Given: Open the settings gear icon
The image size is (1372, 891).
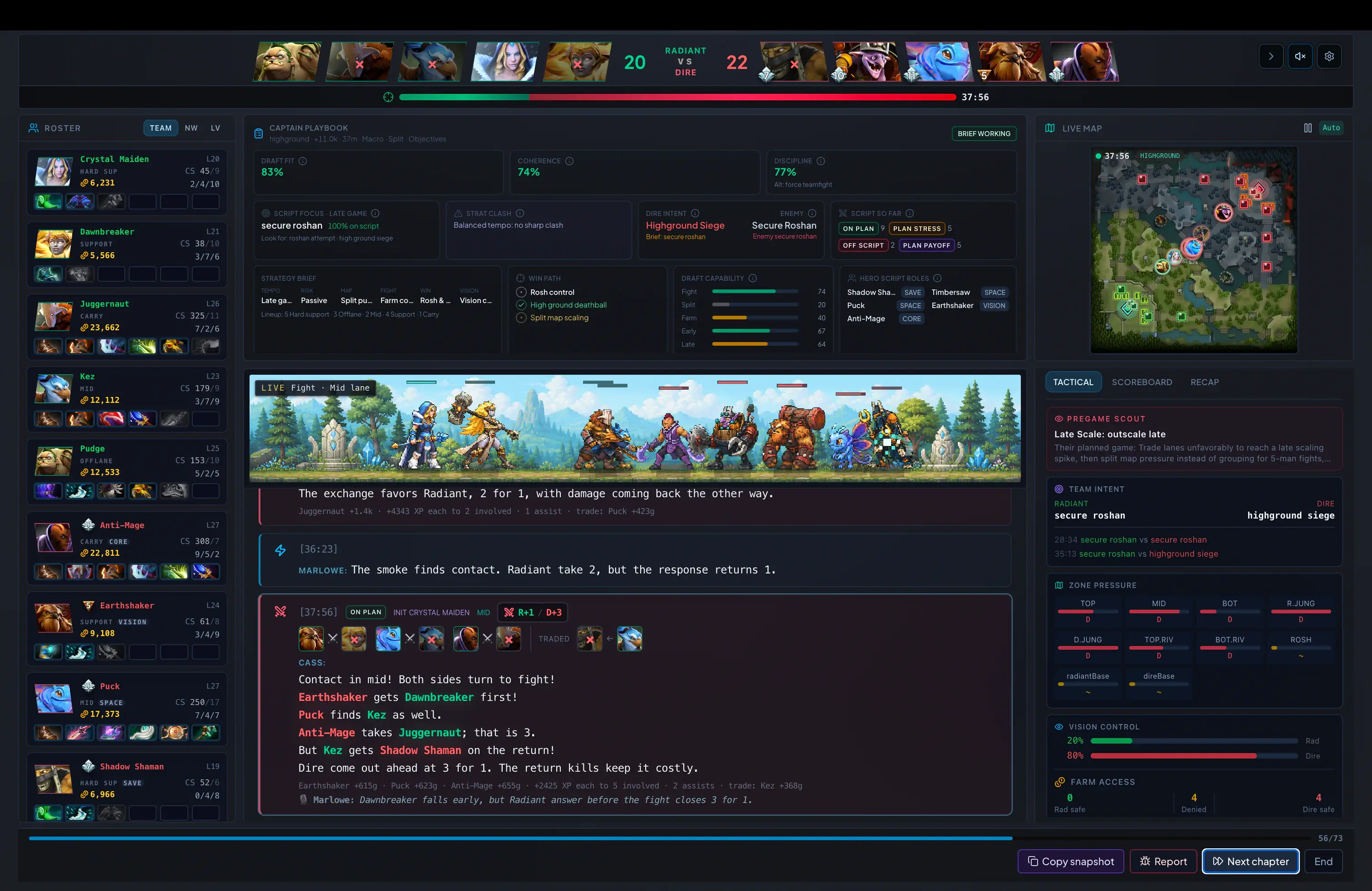Looking at the screenshot, I should pyautogui.click(x=1329, y=56).
